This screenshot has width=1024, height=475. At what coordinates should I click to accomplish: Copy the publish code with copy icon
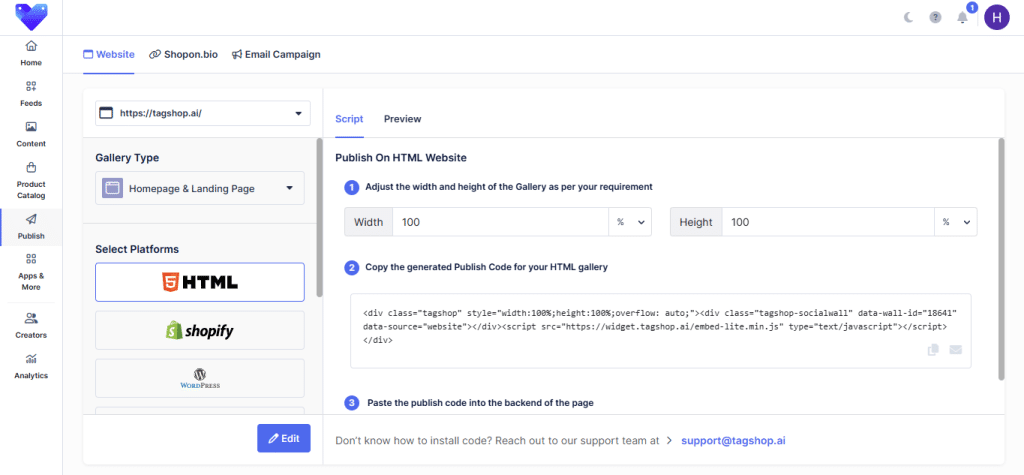(933, 350)
